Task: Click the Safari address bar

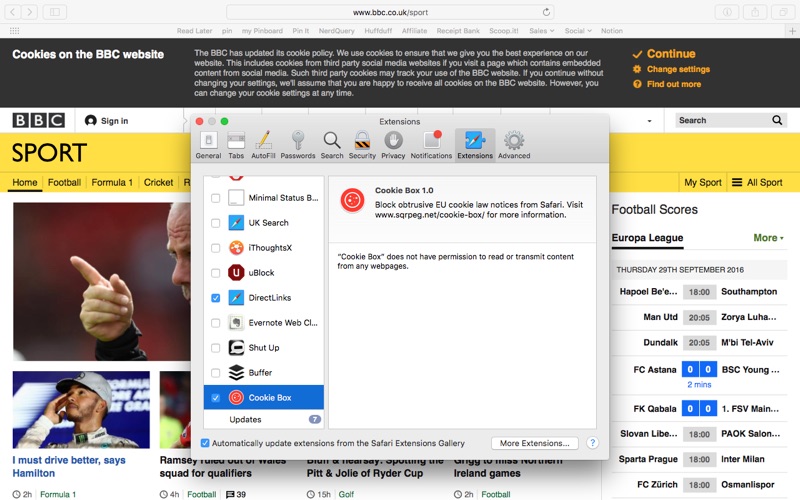Action: (x=390, y=12)
